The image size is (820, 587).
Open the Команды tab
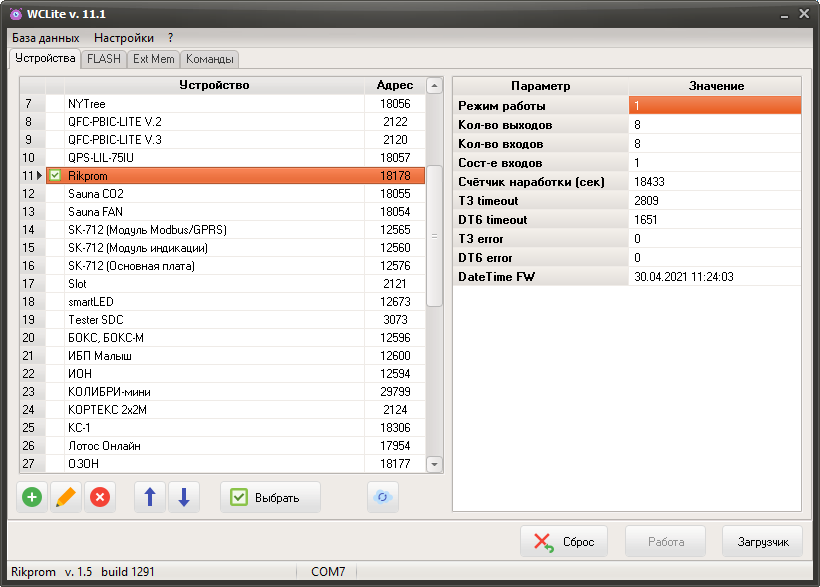tap(210, 59)
